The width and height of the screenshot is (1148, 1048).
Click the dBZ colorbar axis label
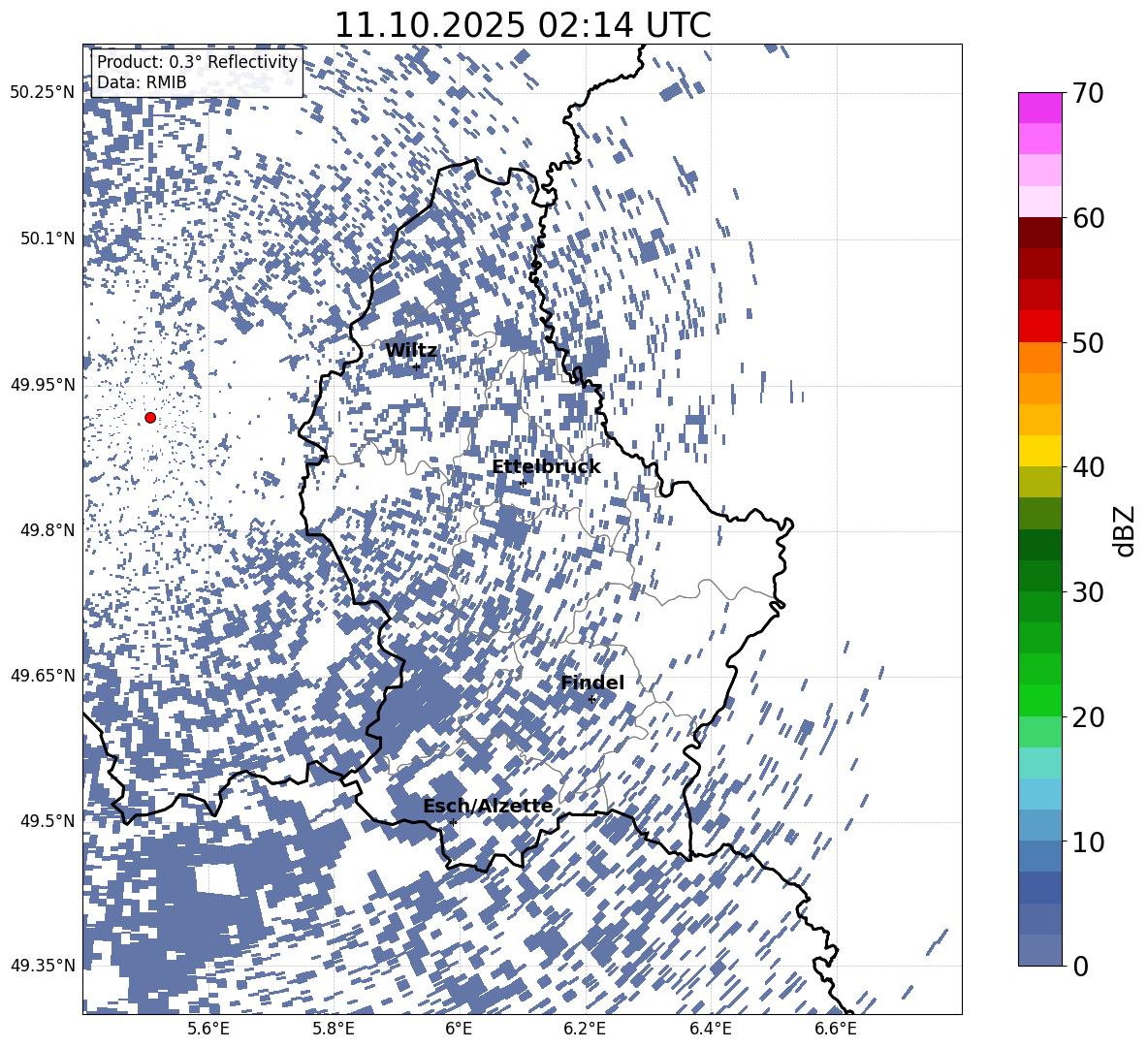pyautogui.click(x=1125, y=530)
